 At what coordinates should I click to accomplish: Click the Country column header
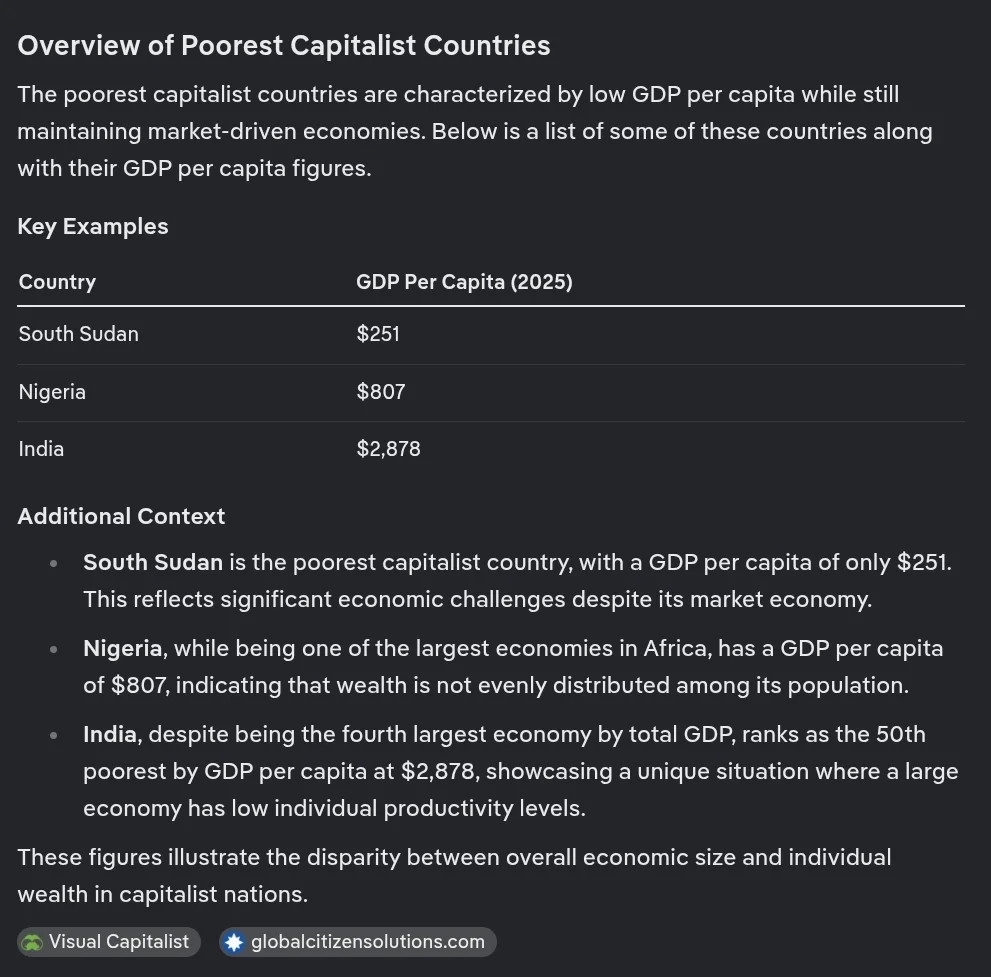coord(57,282)
